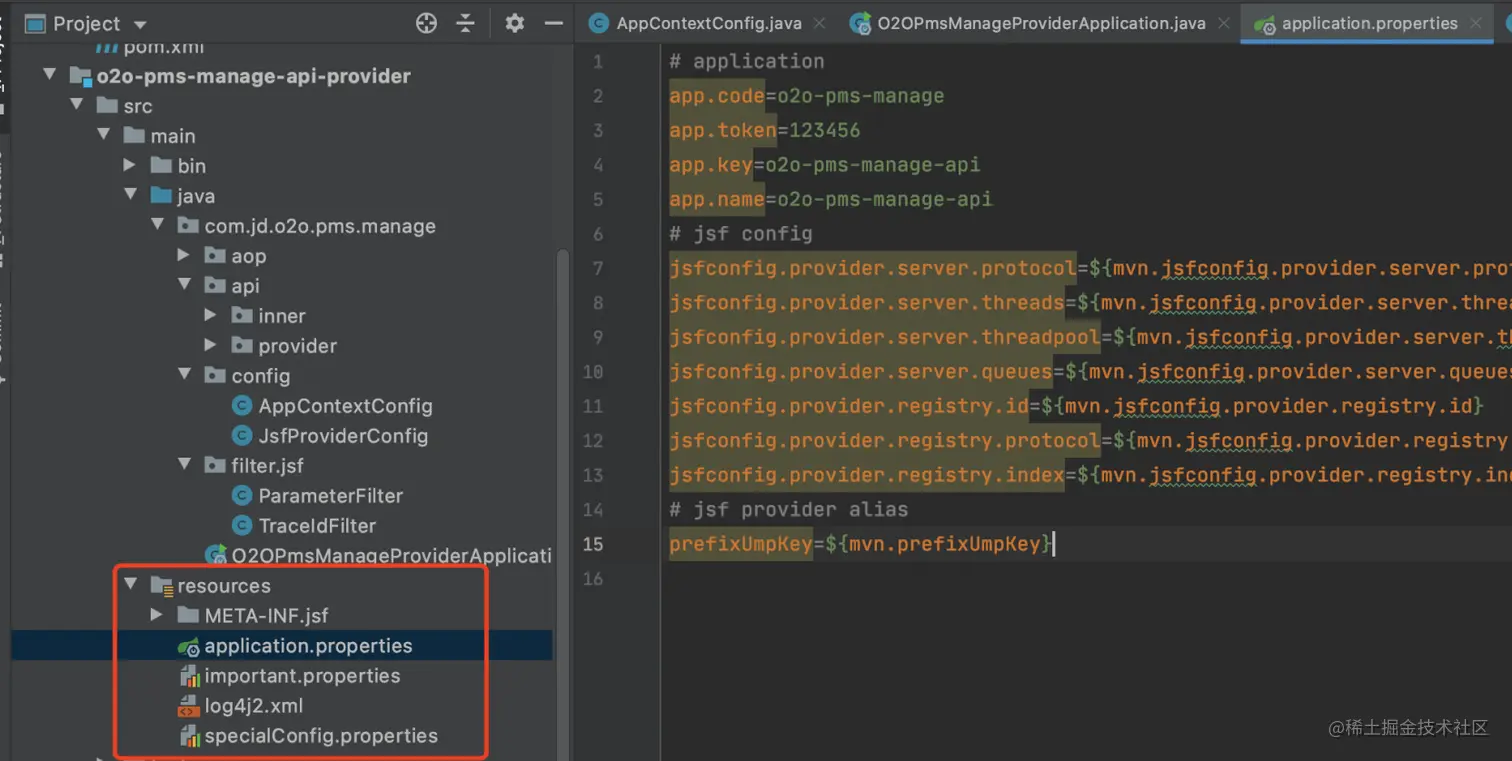Collapse the o2o-pms-manage-api-provider module
The image size is (1512, 761).
[x=50, y=76]
